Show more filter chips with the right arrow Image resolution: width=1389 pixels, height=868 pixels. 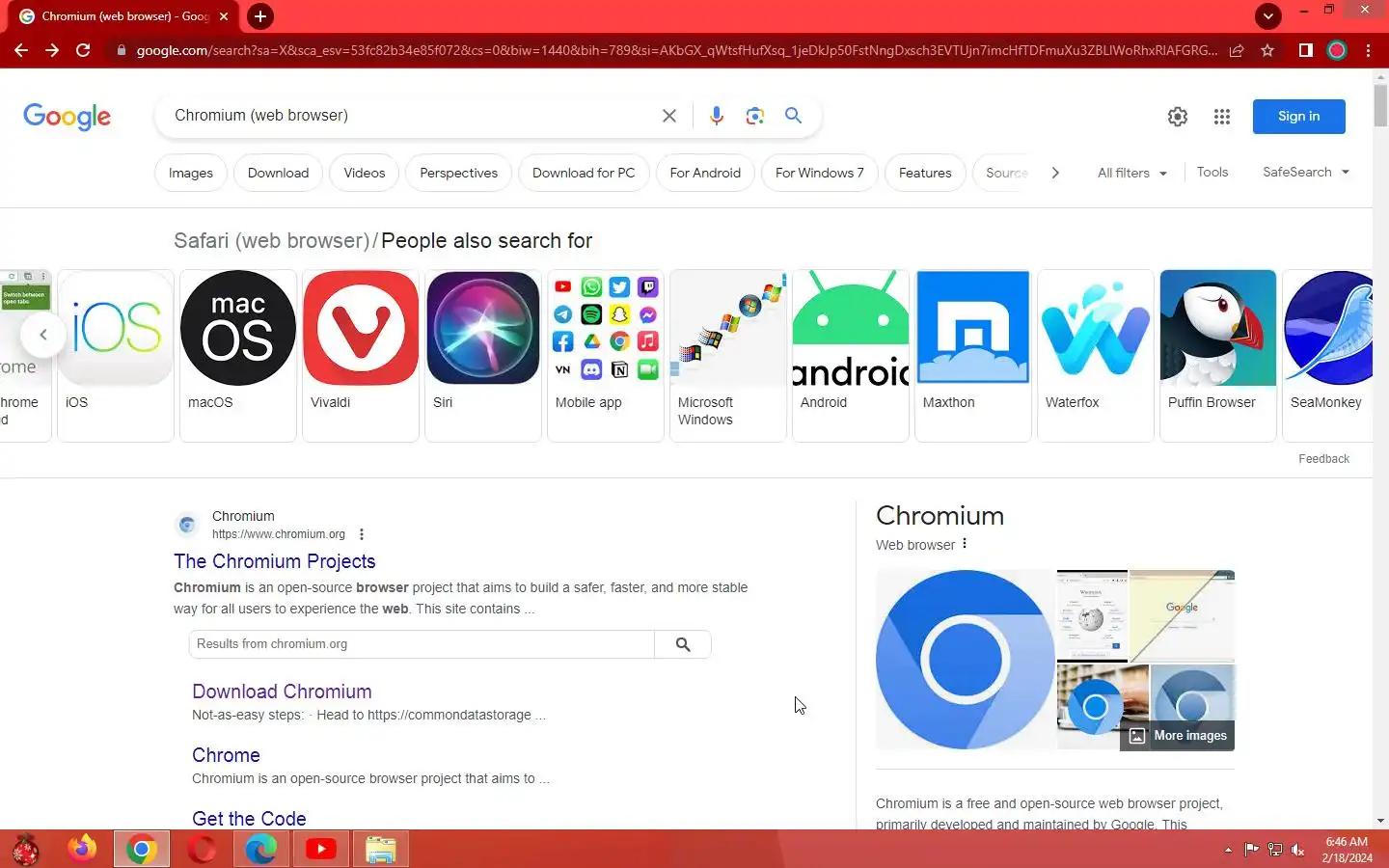click(1055, 173)
